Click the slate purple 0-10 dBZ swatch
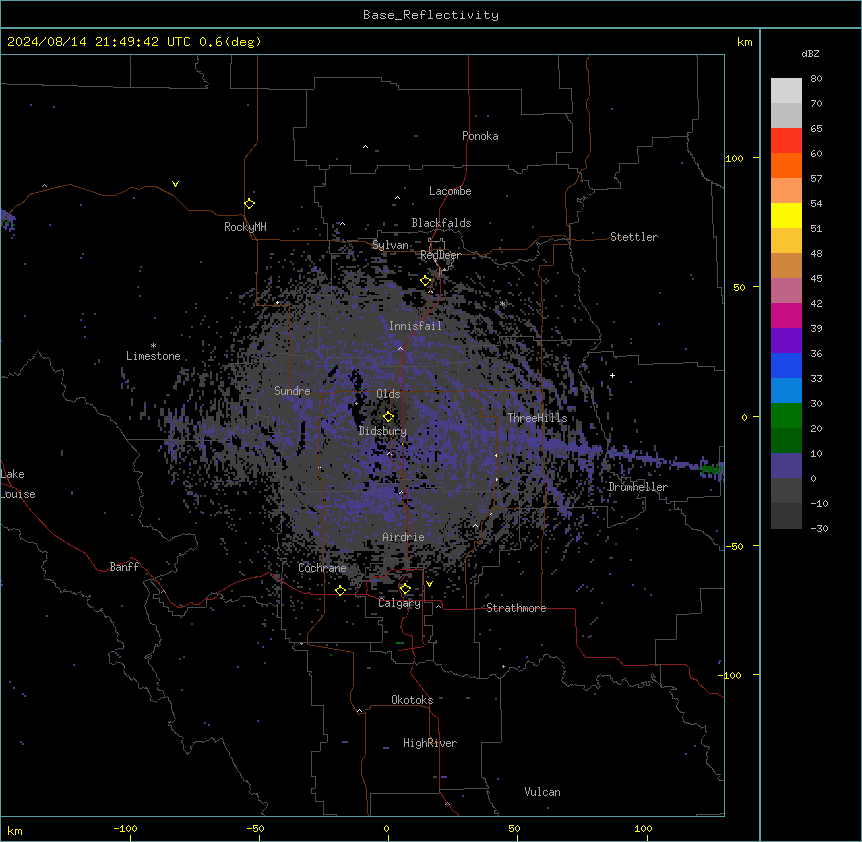The width and height of the screenshot is (862, 842). click(x=786, y=466)
